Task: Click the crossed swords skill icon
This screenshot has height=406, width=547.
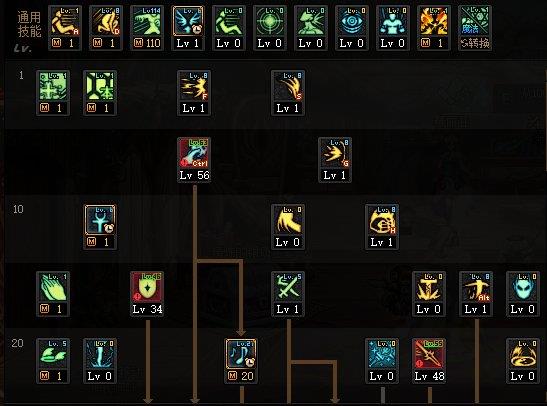Action: click(288, 287)
